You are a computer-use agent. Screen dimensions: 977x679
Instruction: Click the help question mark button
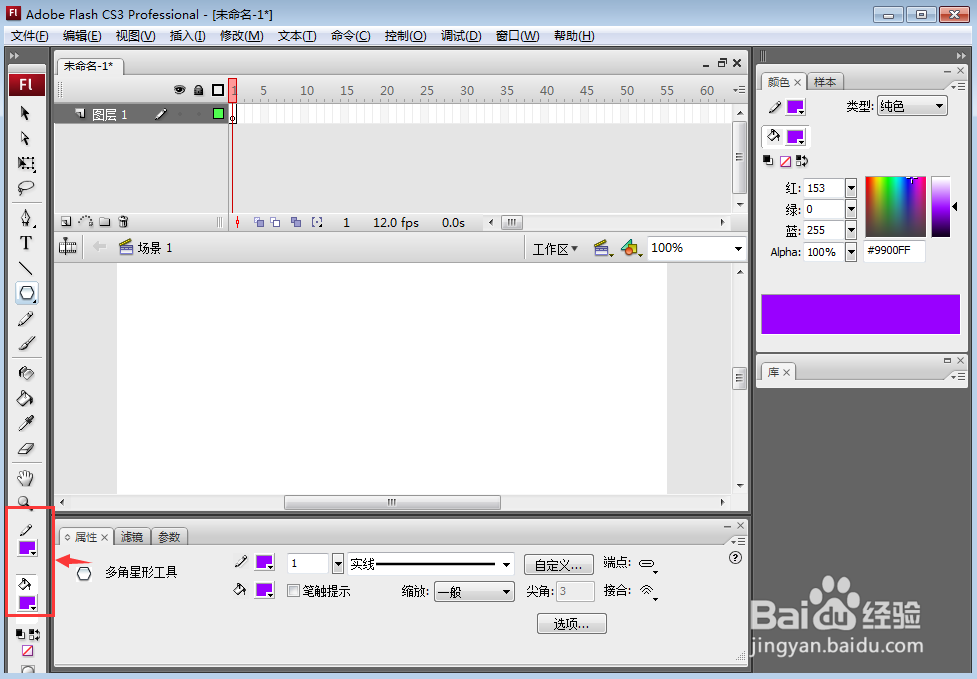(x=735, y=558)
